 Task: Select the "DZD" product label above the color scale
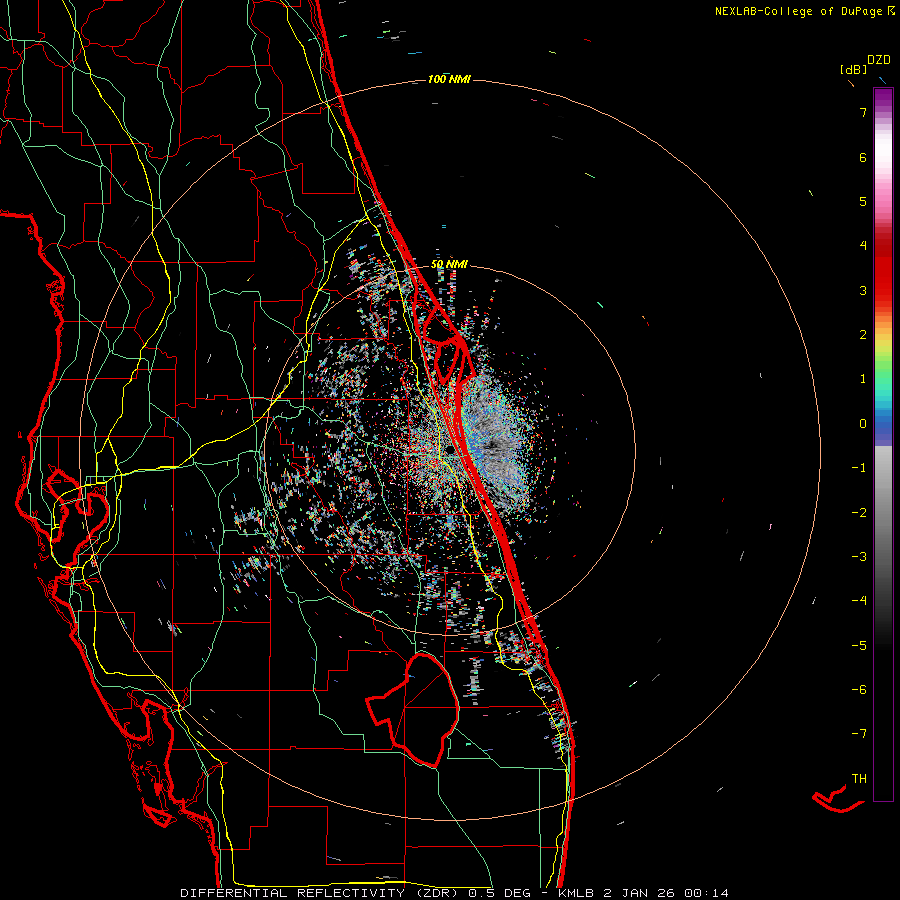click(878, 60)
